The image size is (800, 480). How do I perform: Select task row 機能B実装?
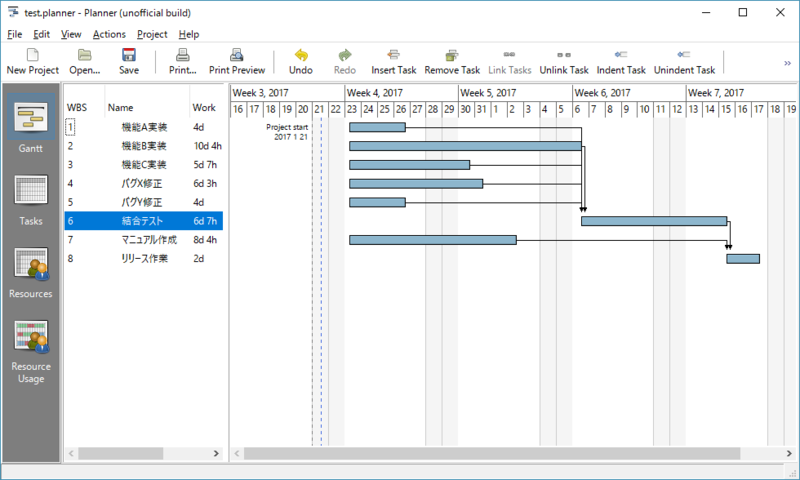[144, 146]
